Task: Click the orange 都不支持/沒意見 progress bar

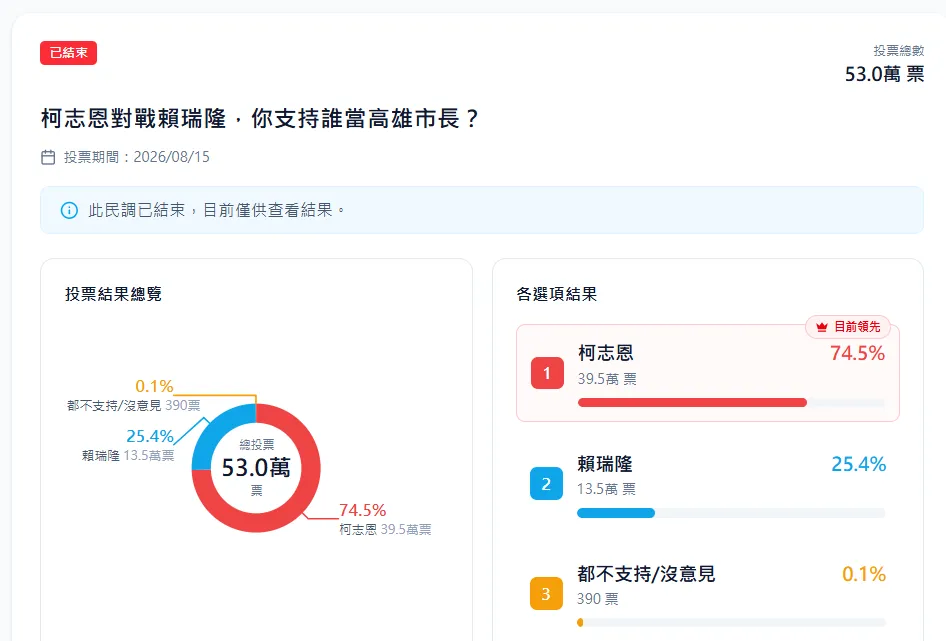Action: point(580,622)
